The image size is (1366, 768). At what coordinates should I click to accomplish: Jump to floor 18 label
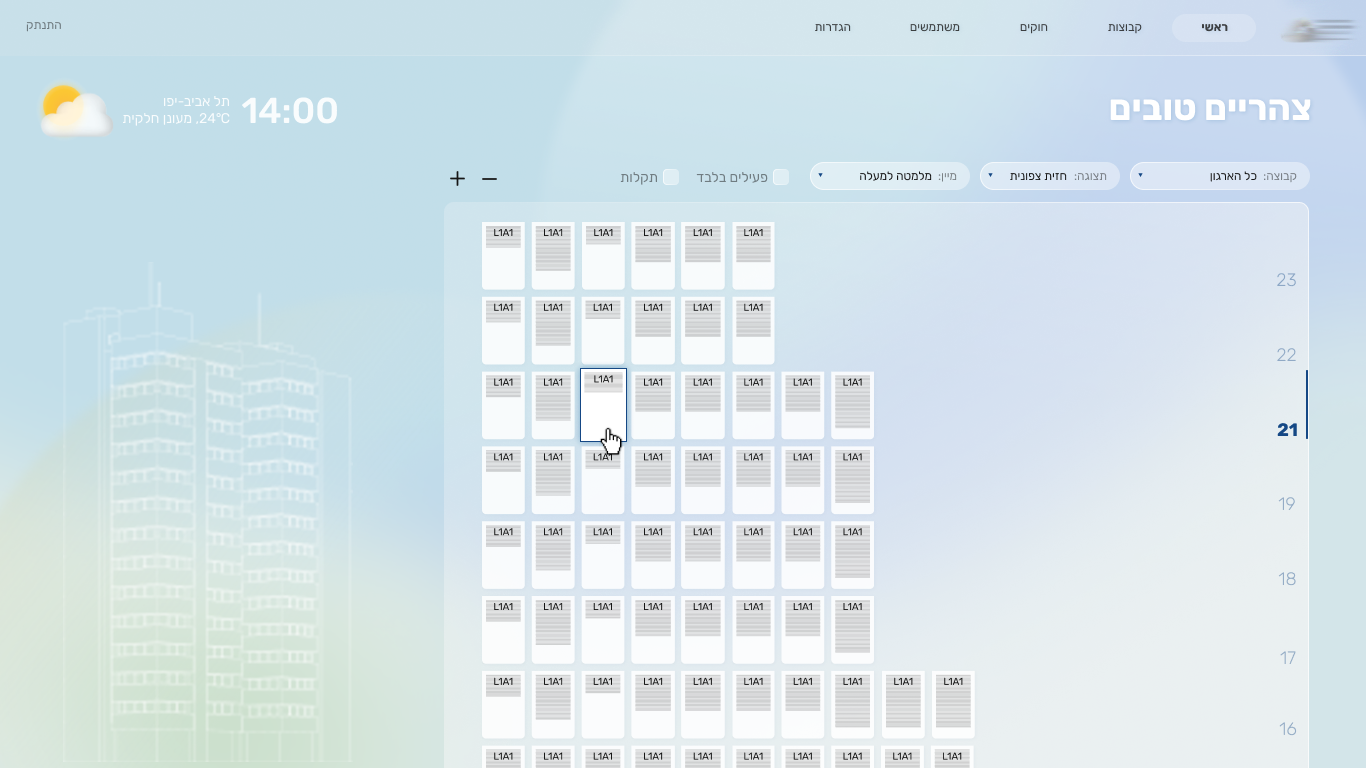pos(1286,579)
